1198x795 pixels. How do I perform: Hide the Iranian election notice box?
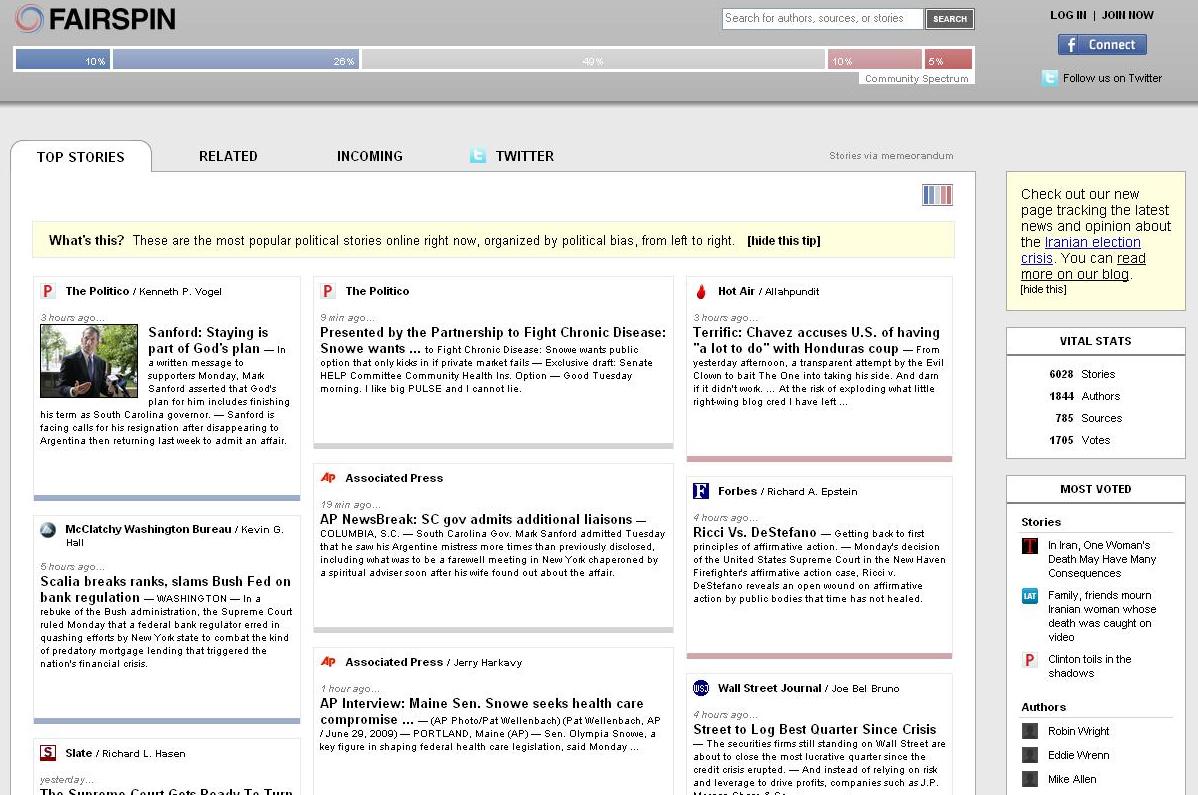coord(1043,290)
